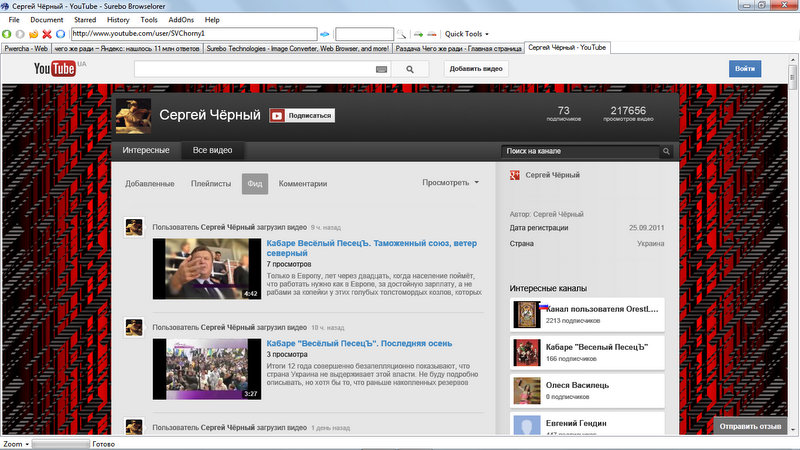Click the blue Войти sign-in button
Image resolution: width=800 pixels, height=450 pixels.
[x=745, y=69]
